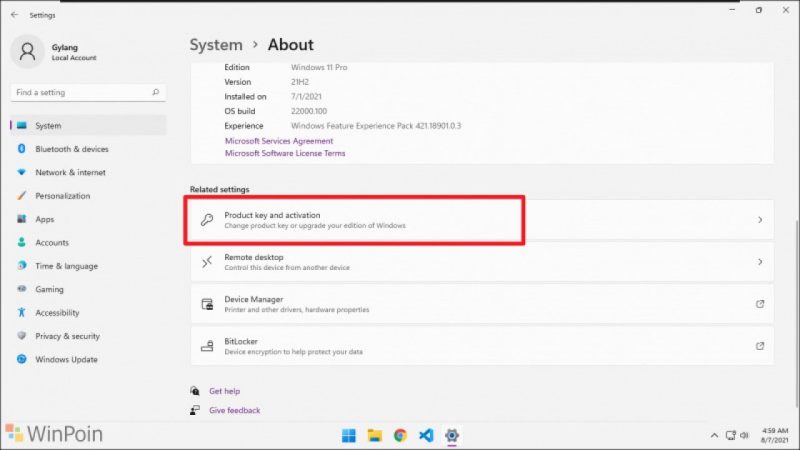
Task: Click the Edition value Windows 11 Pro
Action: [x=319, y=67]
